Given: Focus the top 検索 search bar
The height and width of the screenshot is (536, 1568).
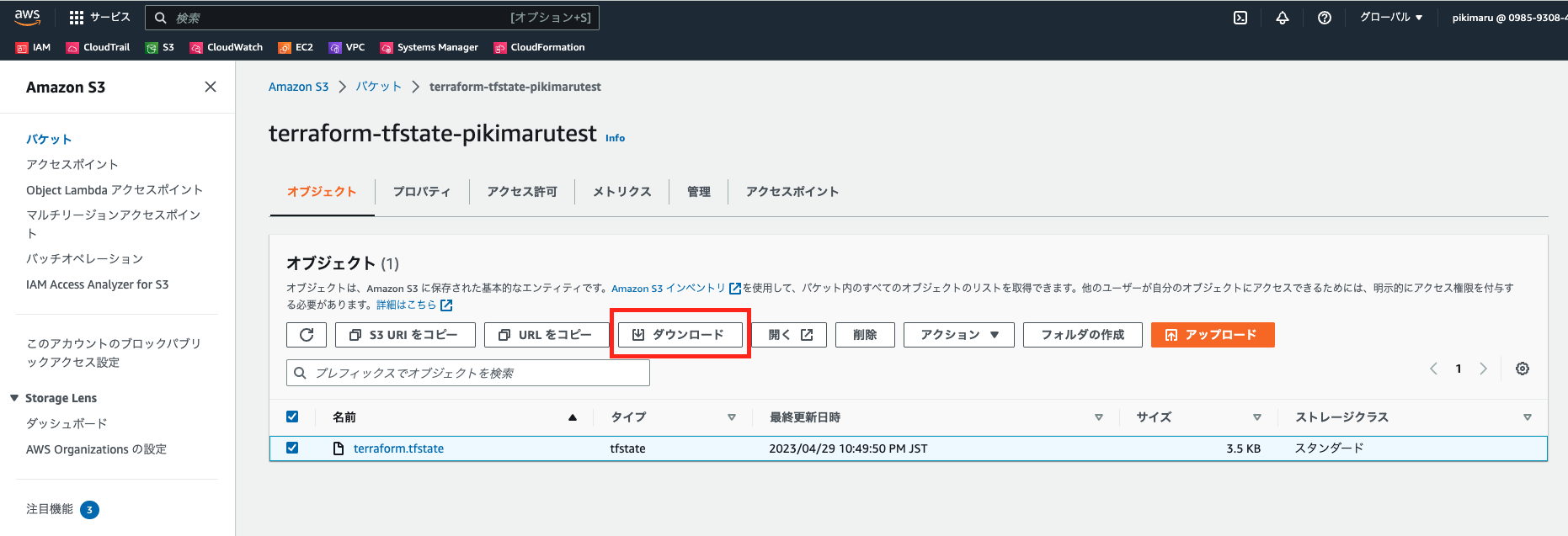Looking at the screenshot, I should pos(372,18).
